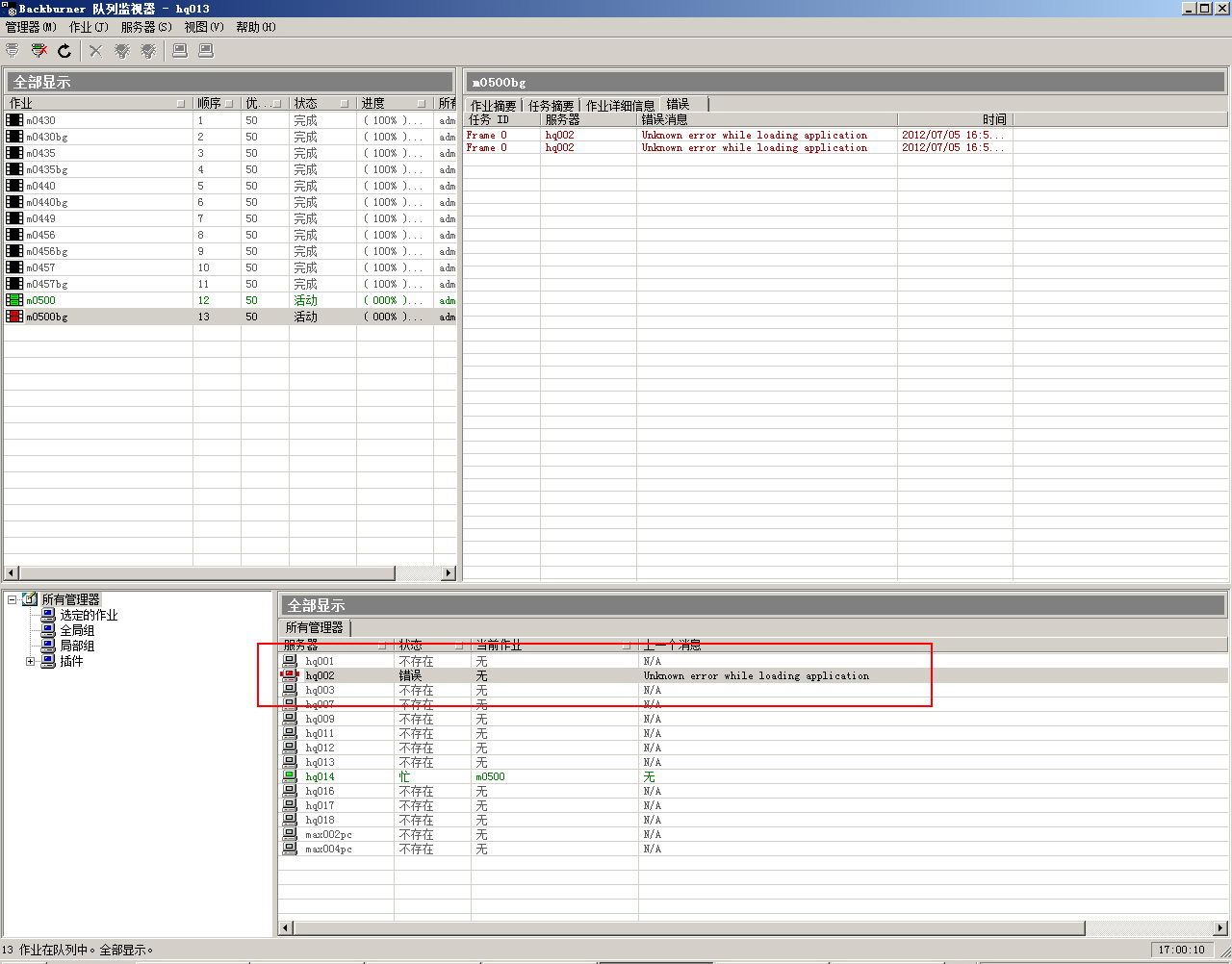Click the 局部组 tree icon

point(48,646)
